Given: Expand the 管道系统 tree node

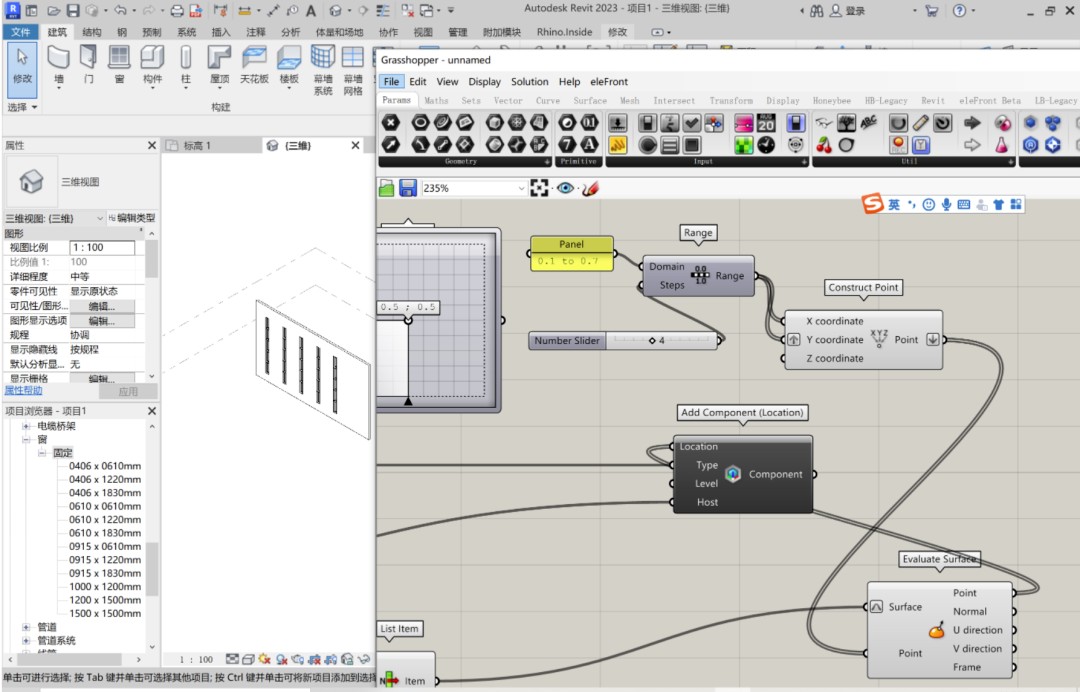Looking at the screenshot, I should [x=26, y=640].
